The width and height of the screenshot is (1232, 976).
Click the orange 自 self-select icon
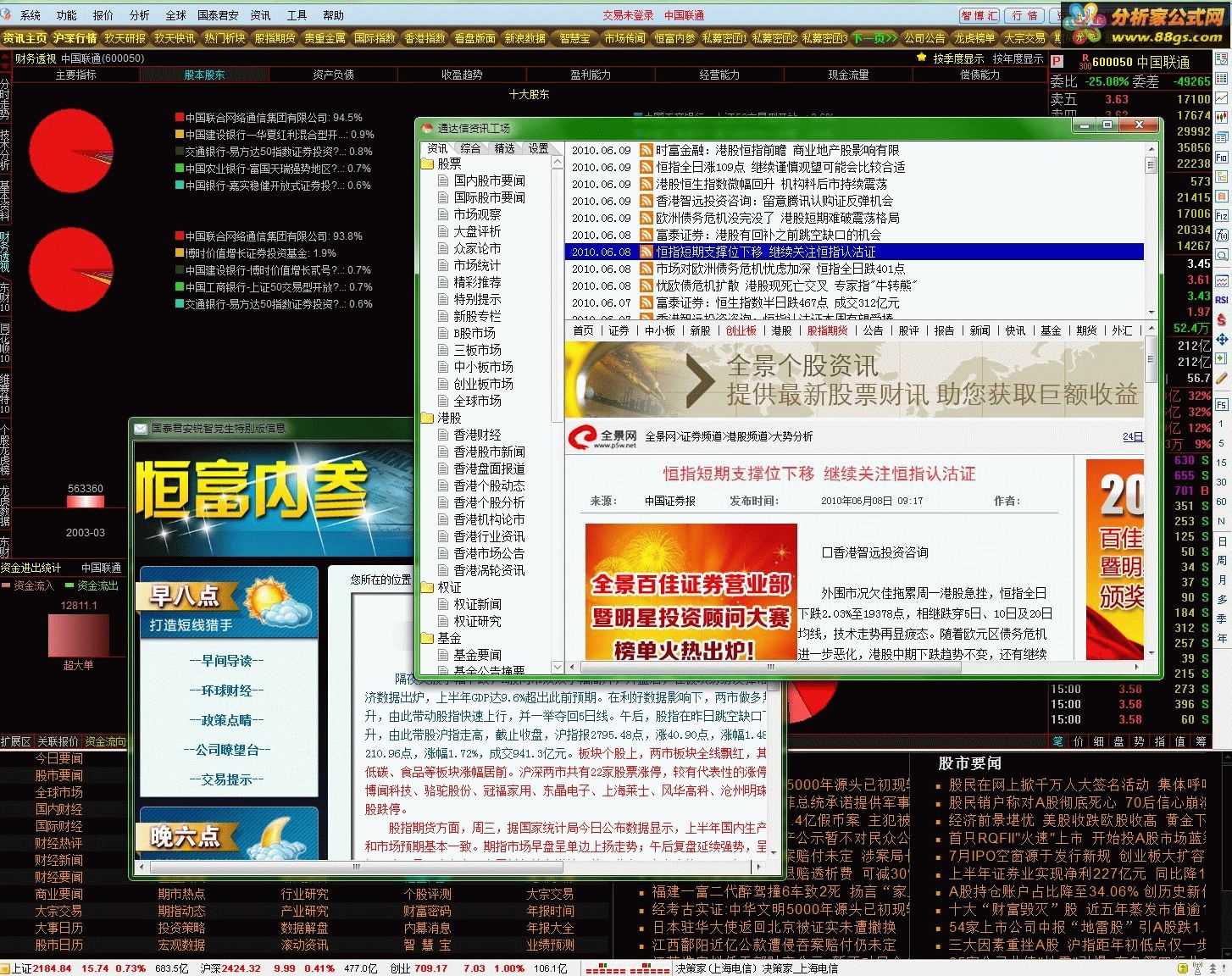(1222, 196)
